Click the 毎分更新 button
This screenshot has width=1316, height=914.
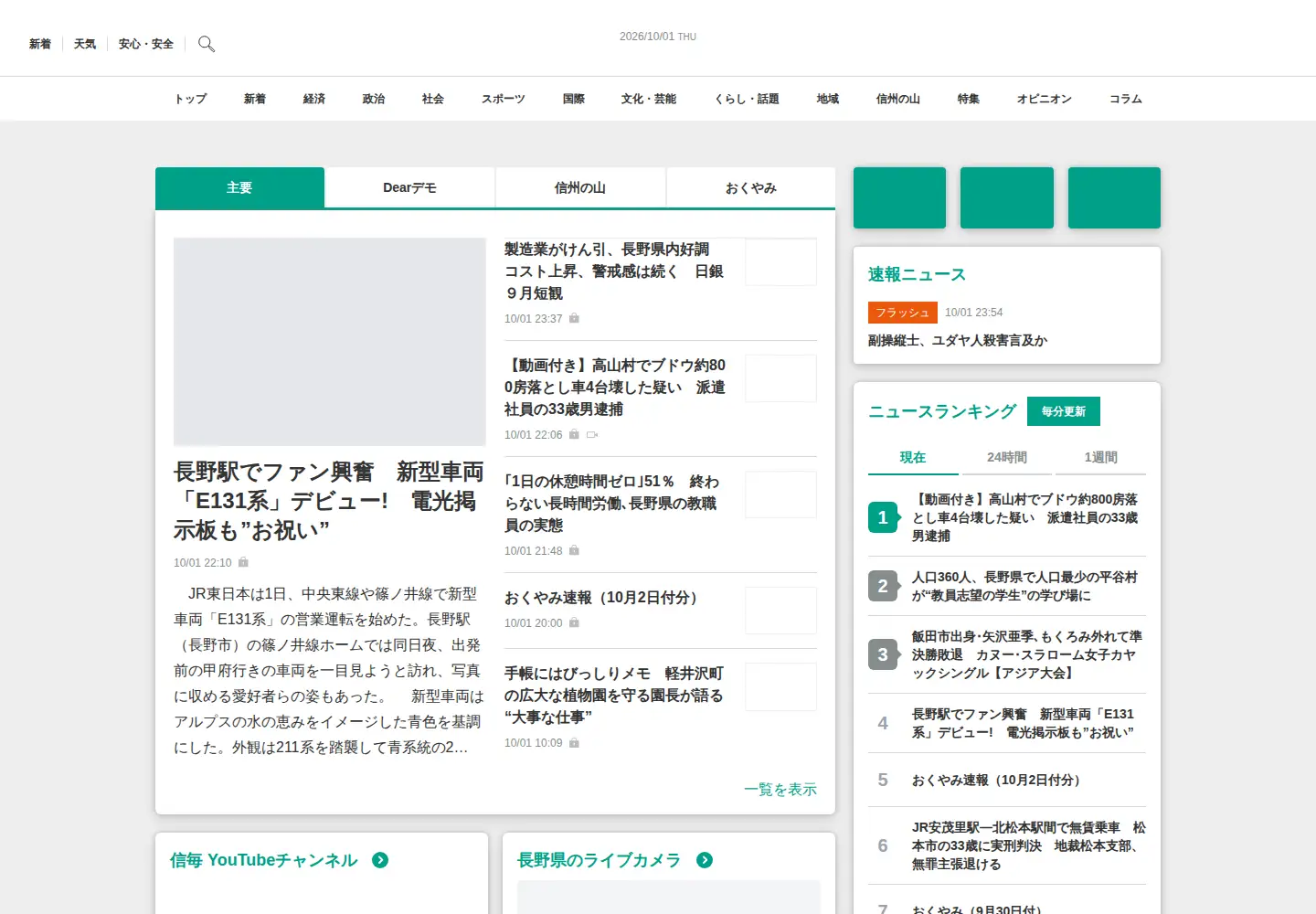pyautogui.click(x=1064, y=411)
